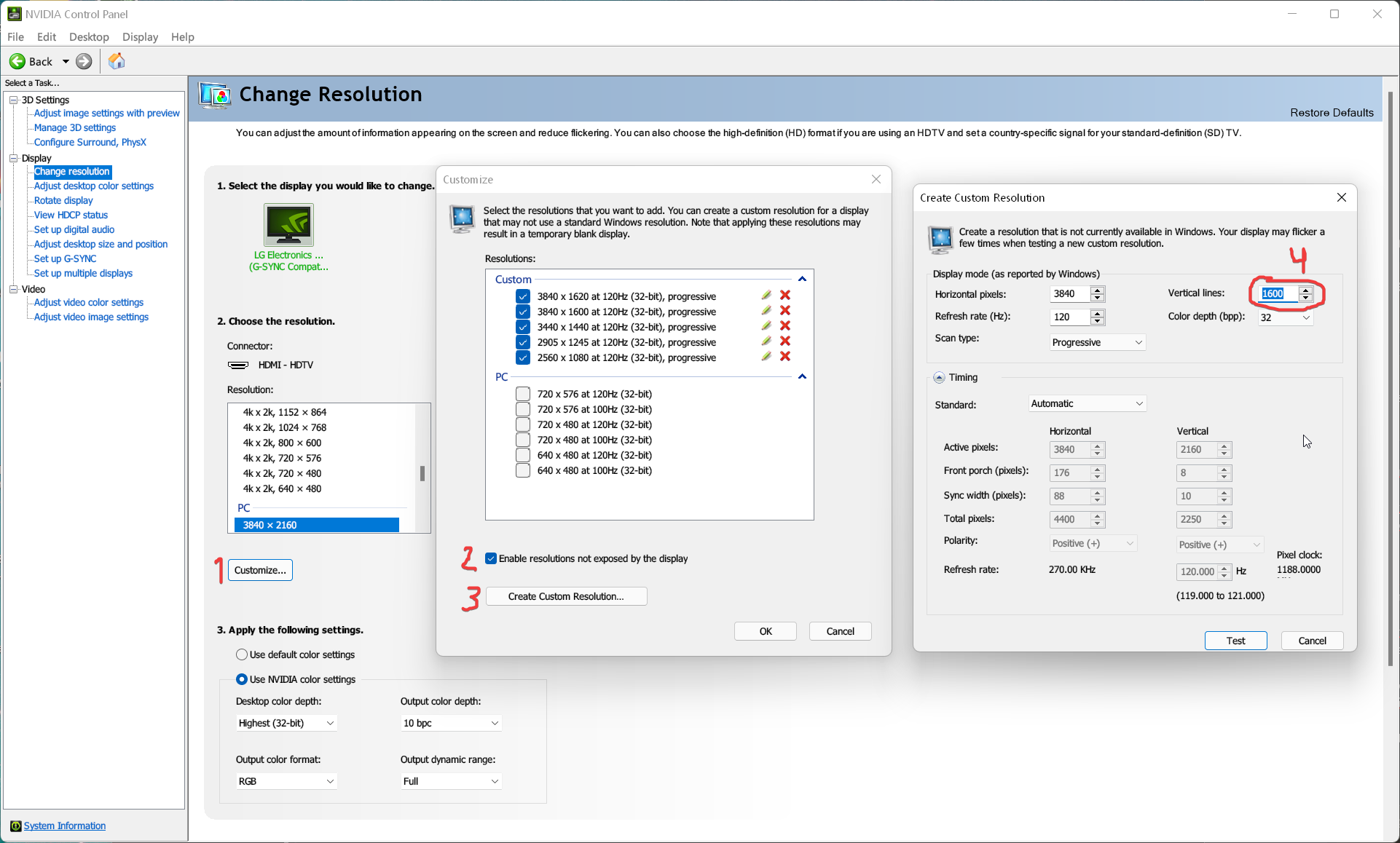This screenshot has height=843, width=1400.
Task: Open Output color depth dropdown
Action: pyautogui.click(x=451, y=723)
